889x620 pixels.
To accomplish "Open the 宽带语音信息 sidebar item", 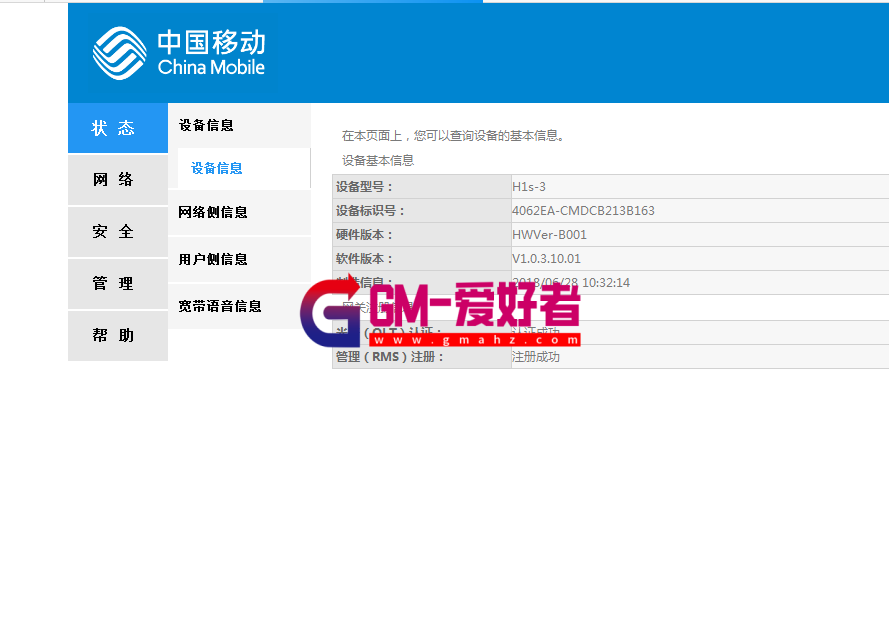I will (x=220, y=307).
